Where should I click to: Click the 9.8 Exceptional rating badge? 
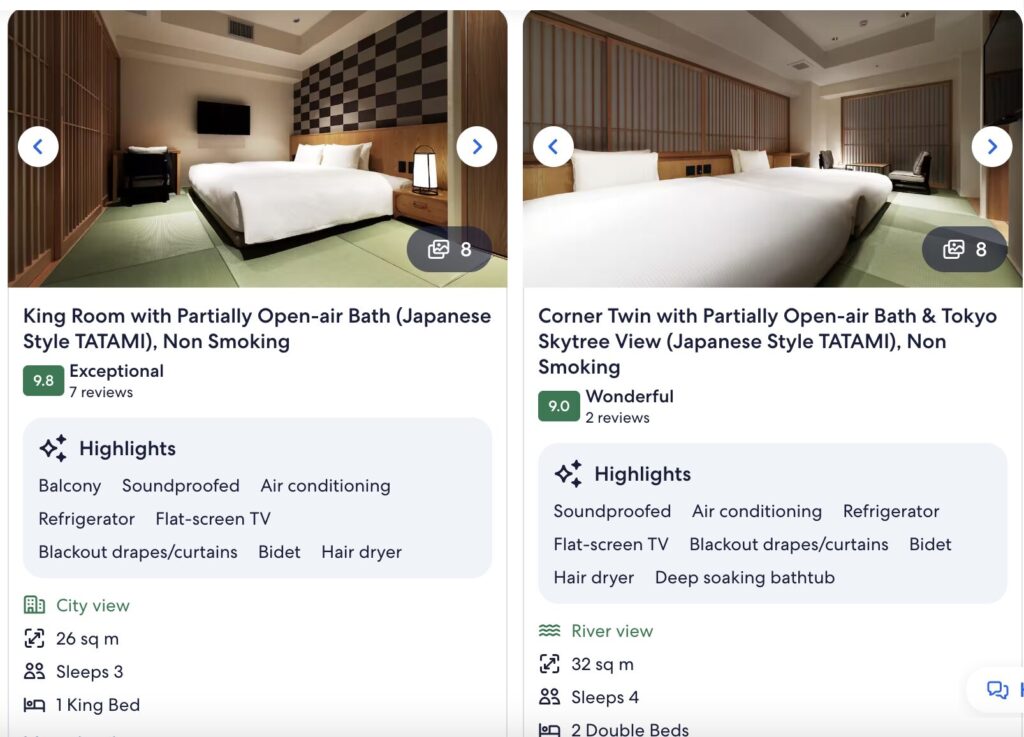click(43, 381)
